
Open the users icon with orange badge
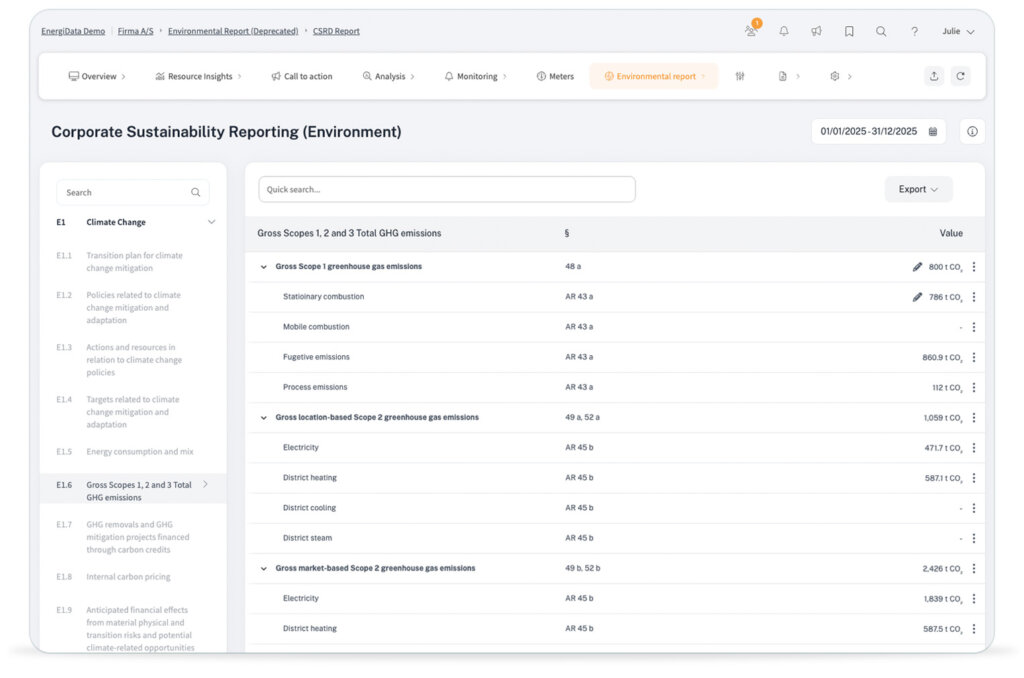[x=752, y=30]
